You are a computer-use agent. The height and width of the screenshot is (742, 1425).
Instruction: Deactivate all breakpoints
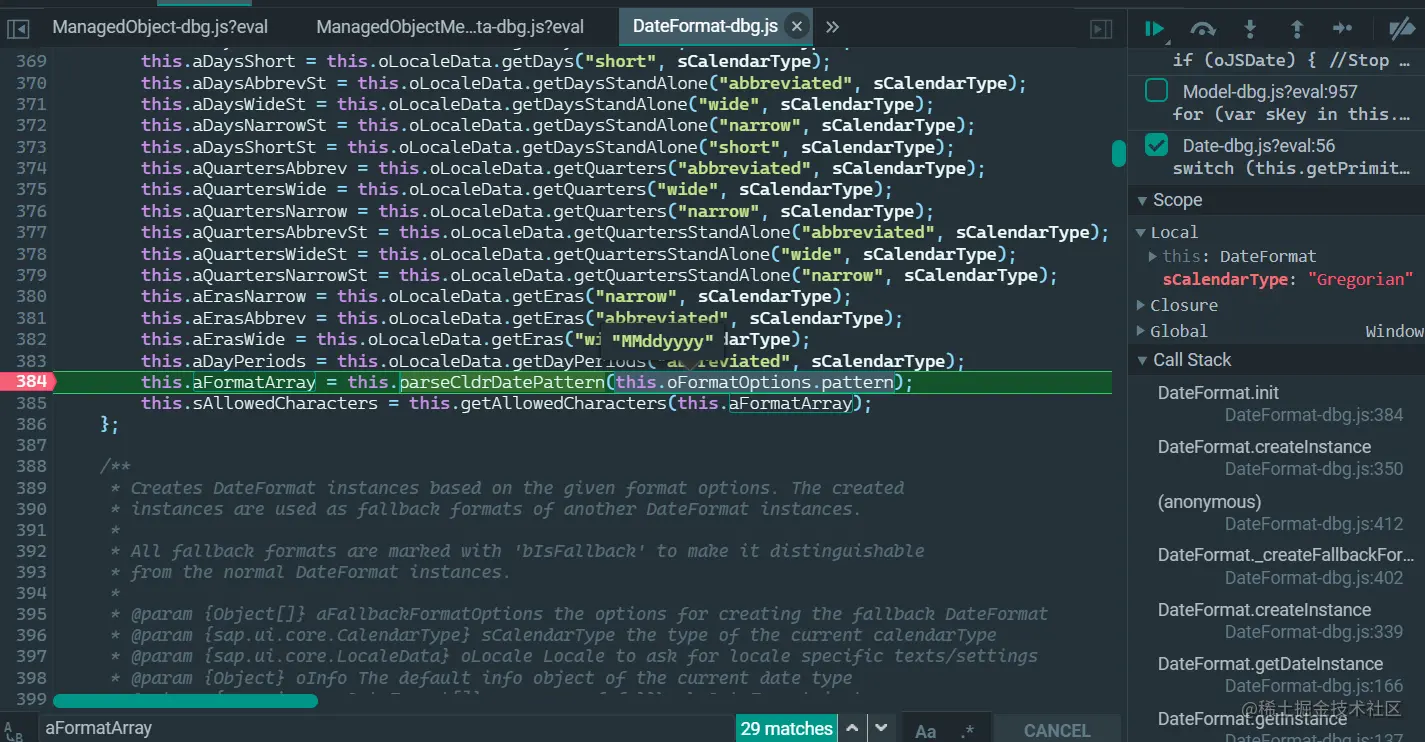click(1403, 28)
